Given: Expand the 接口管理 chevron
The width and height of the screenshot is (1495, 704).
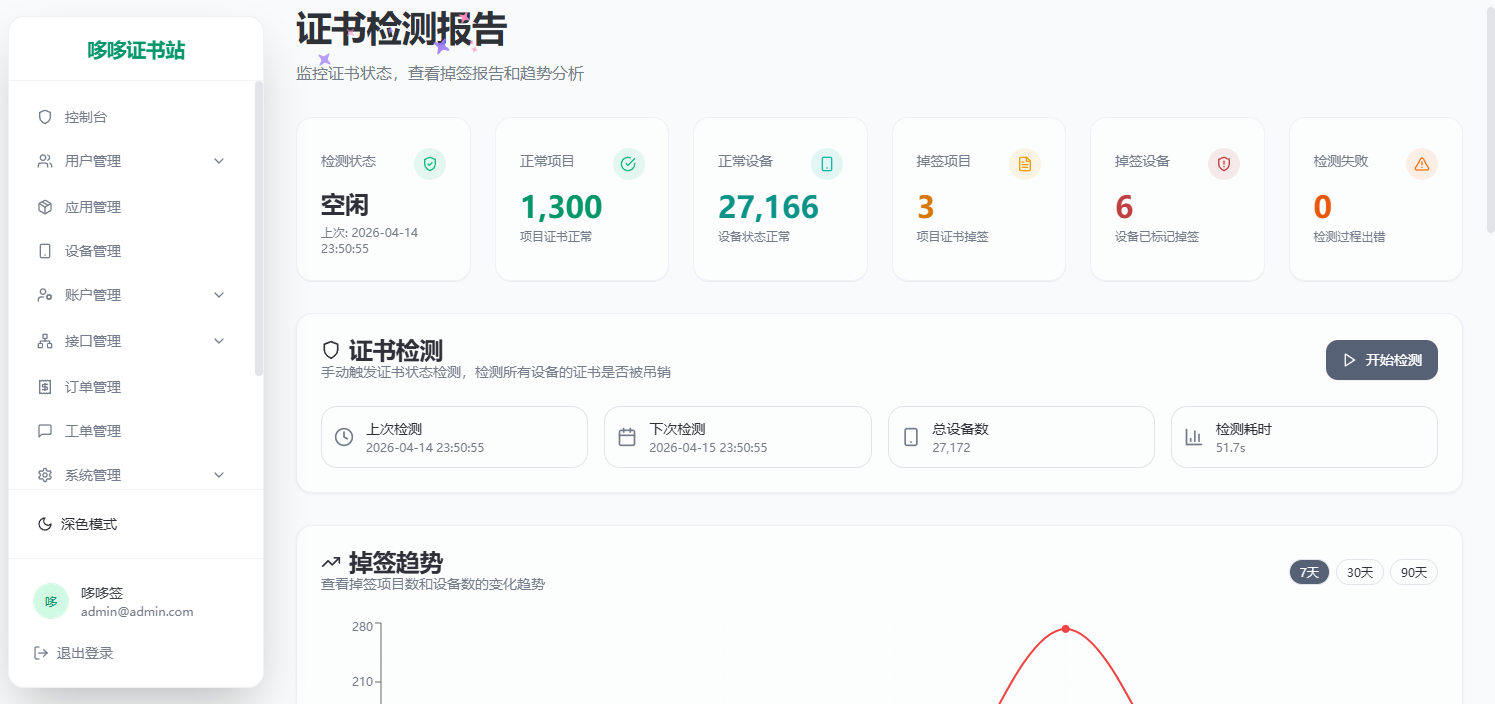Looking at the screenshot, I should pyautogui.click(x=219, y=341).
